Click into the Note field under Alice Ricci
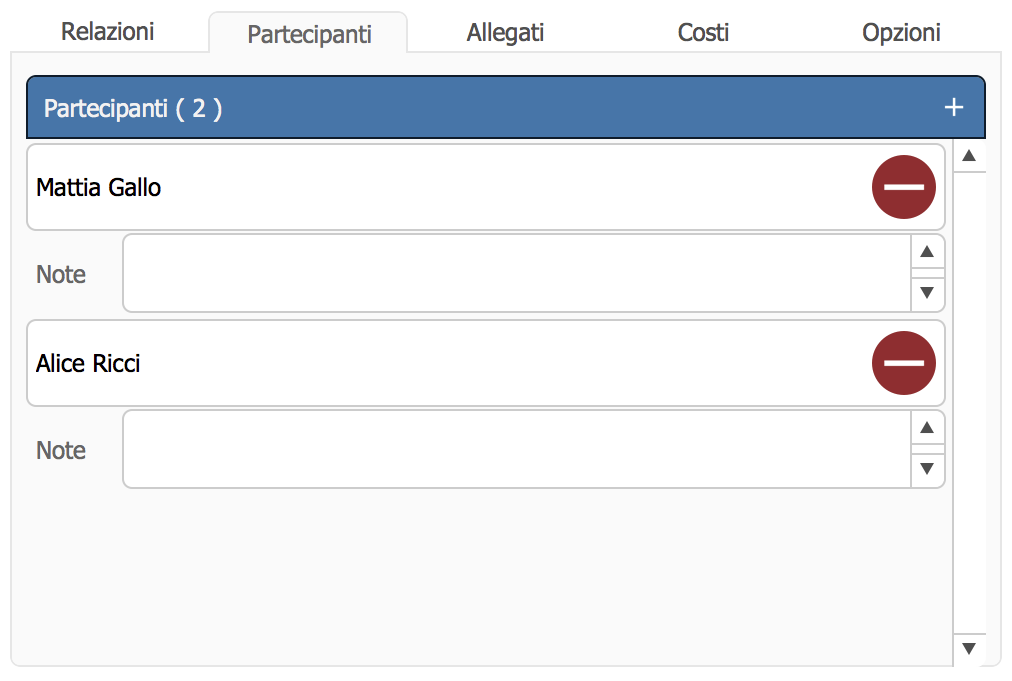This screenshot has height=681, width=1012. click(x=517, y=449)
